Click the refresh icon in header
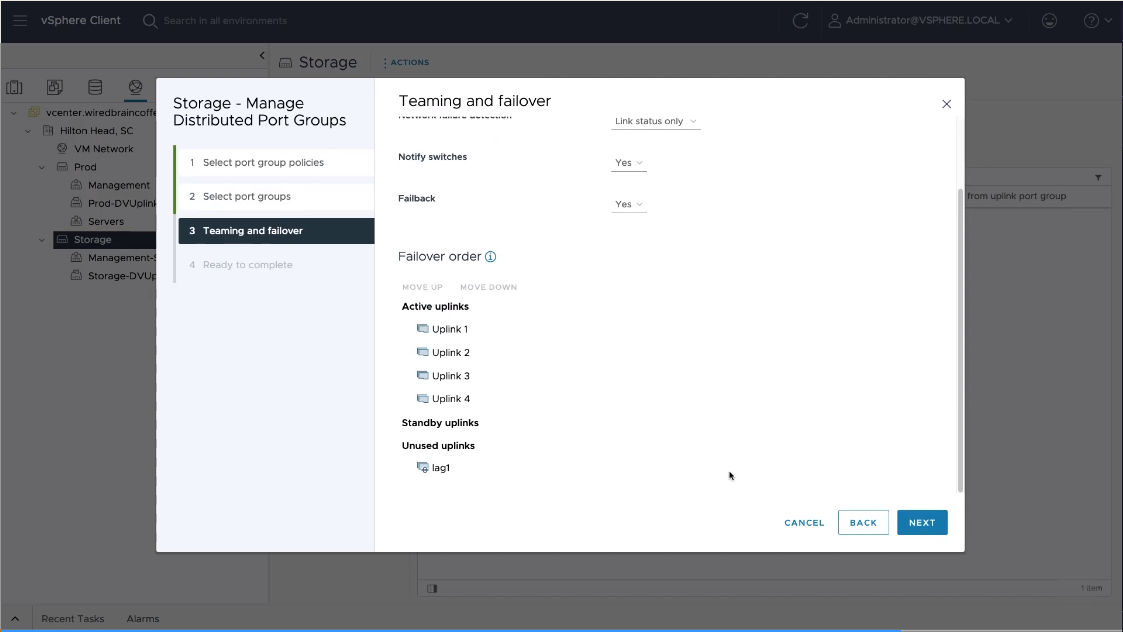This screenshot has width=1123, height=632. (x=800, y=20)
